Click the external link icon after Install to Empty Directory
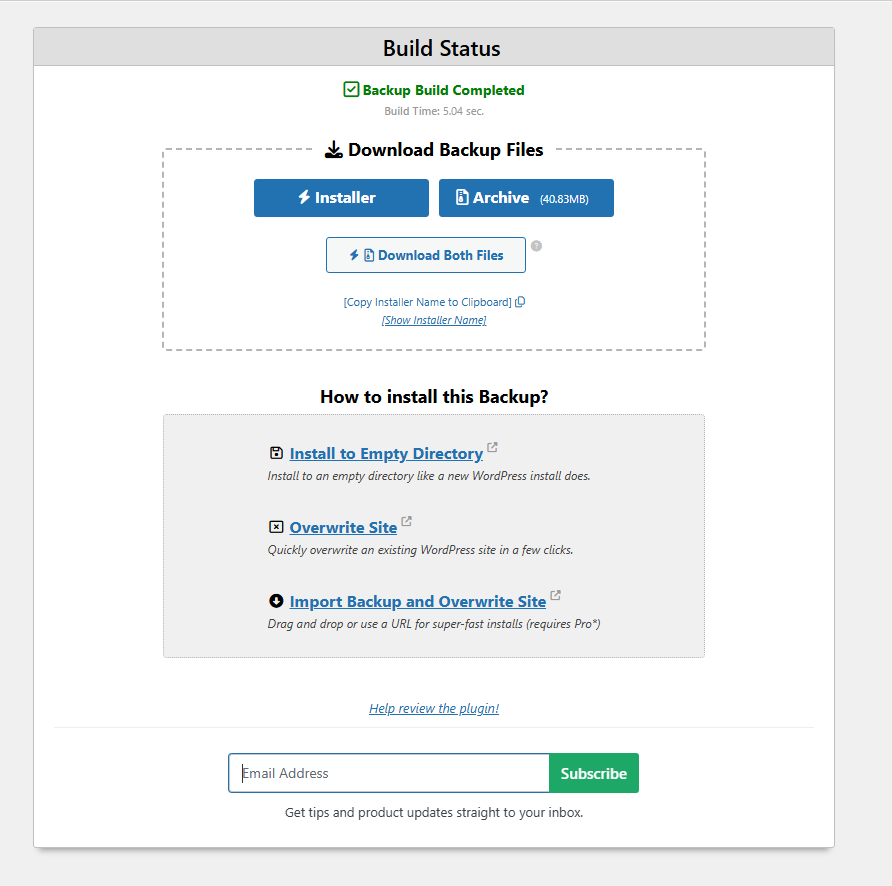The height and width of the screenshot is (886, 892). pyautogui.click(x=492, y=447)
